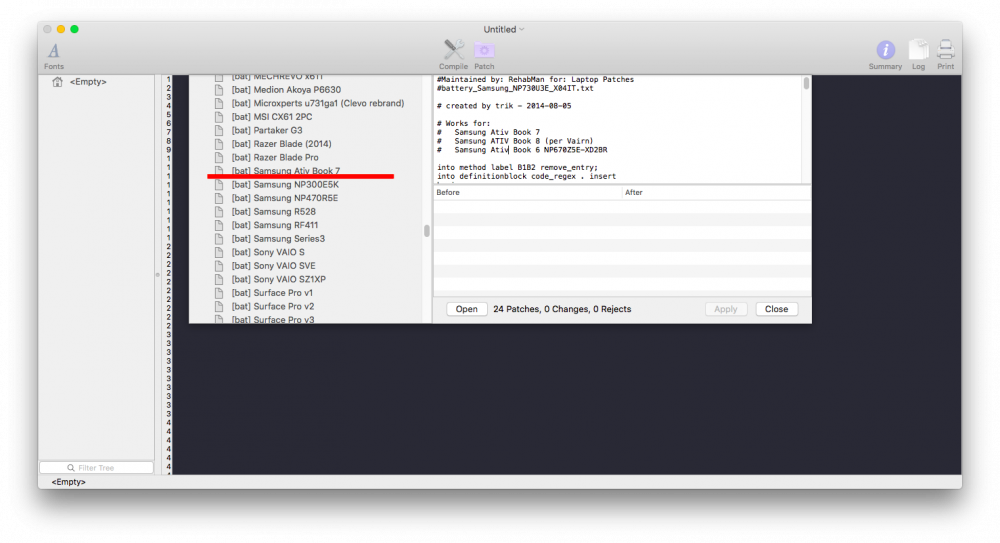Screen dimensions: 1000x543
Task: Select the Razer Blade (2014) patch
Action: tap(281, 144)
